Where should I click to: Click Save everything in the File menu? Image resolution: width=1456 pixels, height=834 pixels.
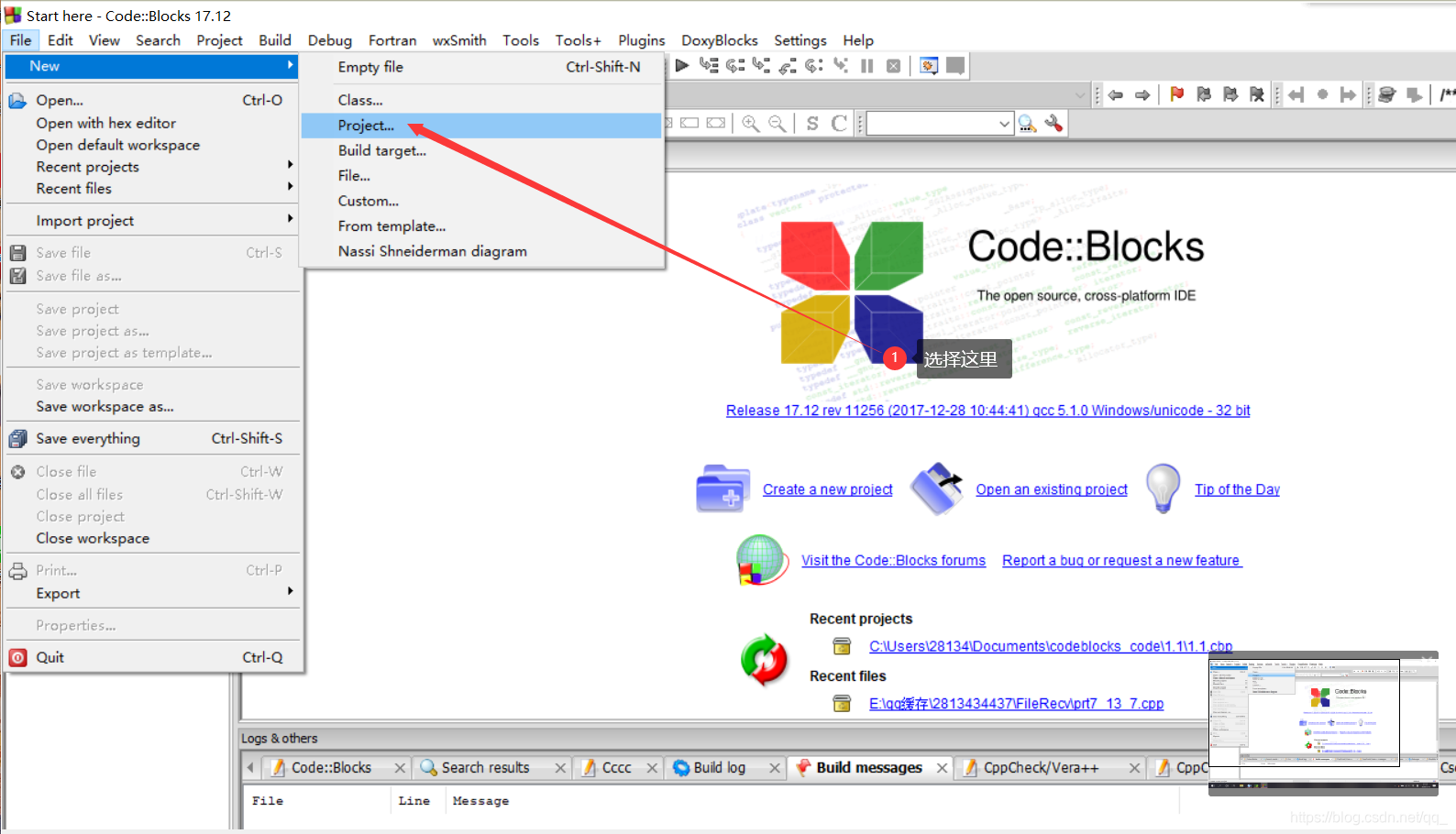[x=152, y=438]
